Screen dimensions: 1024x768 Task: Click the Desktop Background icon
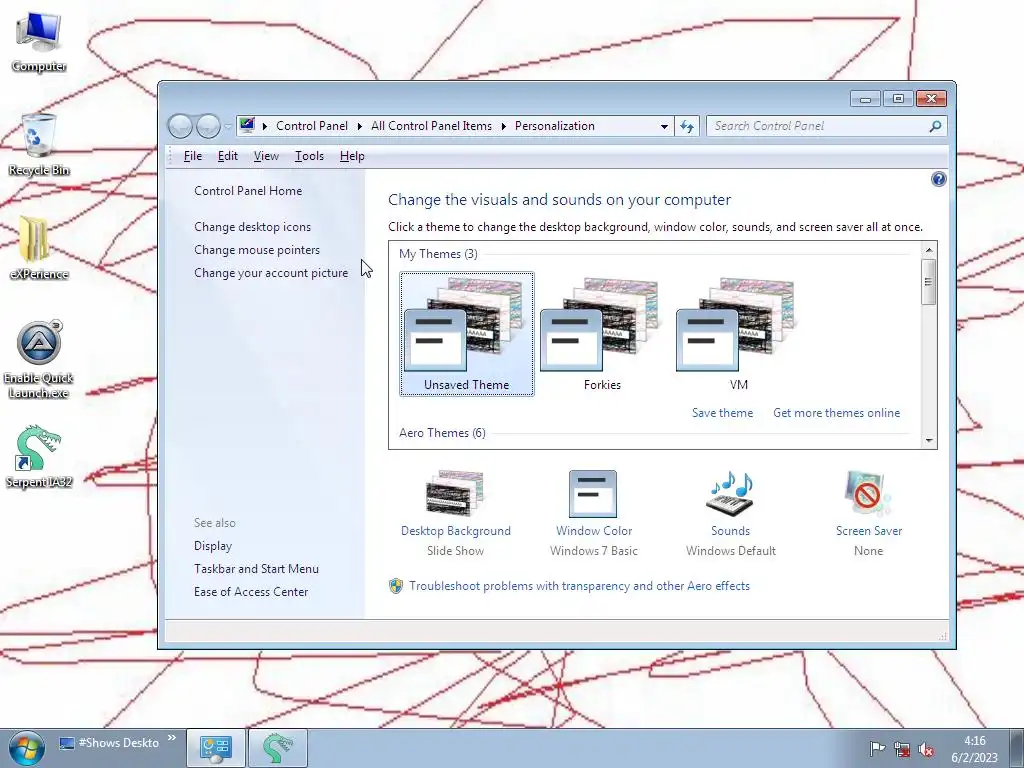(x=455, y=493)
